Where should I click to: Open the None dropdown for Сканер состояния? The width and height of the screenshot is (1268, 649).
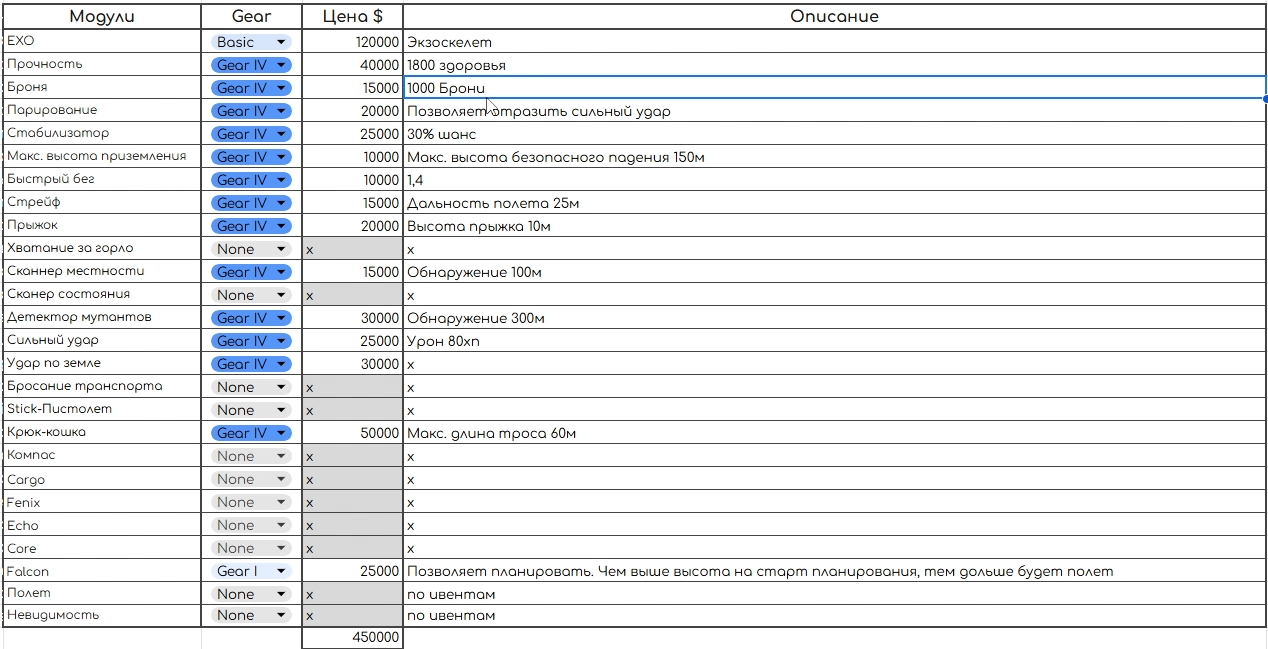pos(251,295)
